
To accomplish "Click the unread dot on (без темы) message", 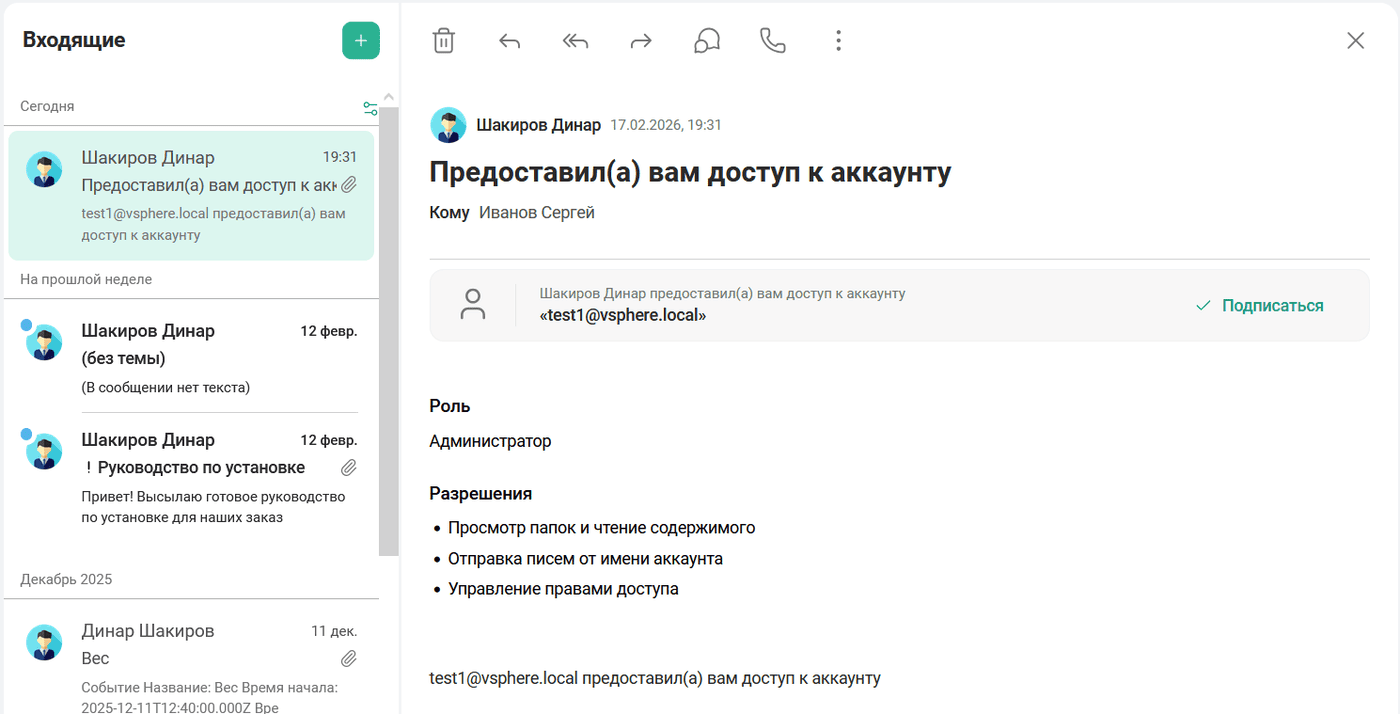I will point(26,325).
